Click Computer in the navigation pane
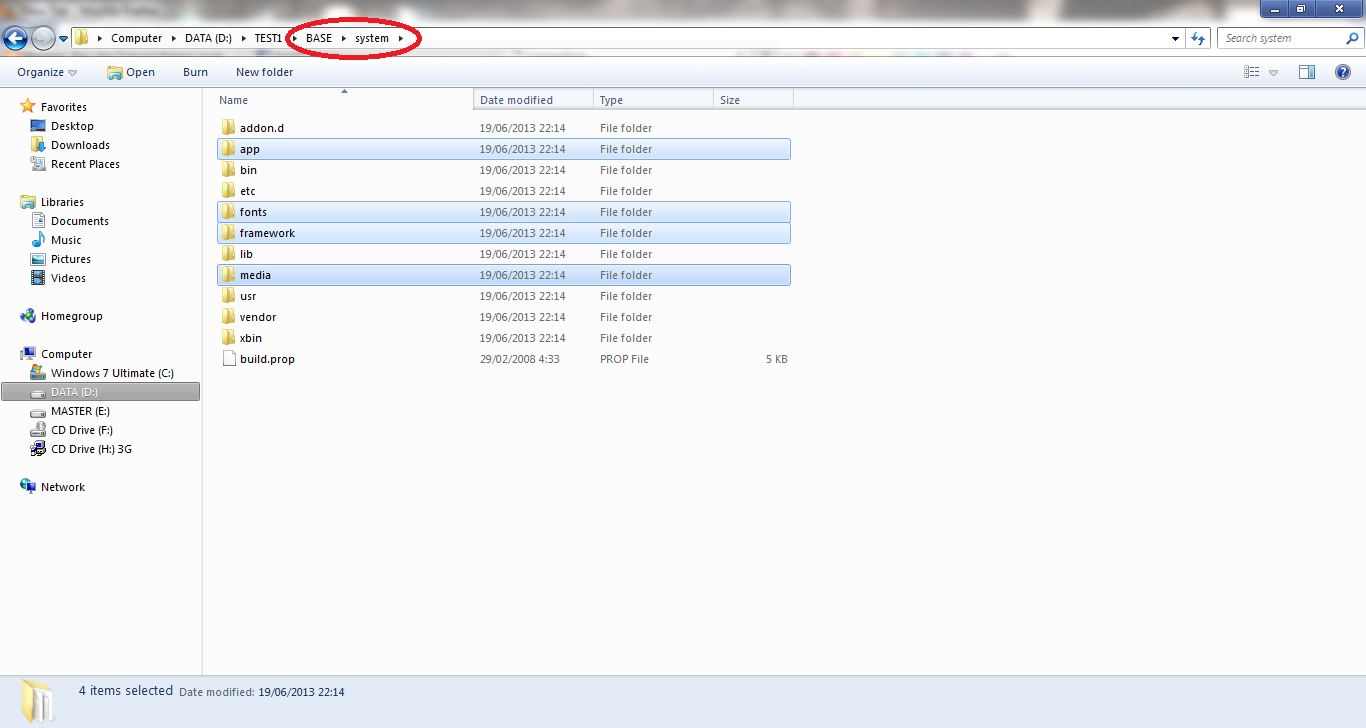The image size is (1366, 728). pos(66,354)
